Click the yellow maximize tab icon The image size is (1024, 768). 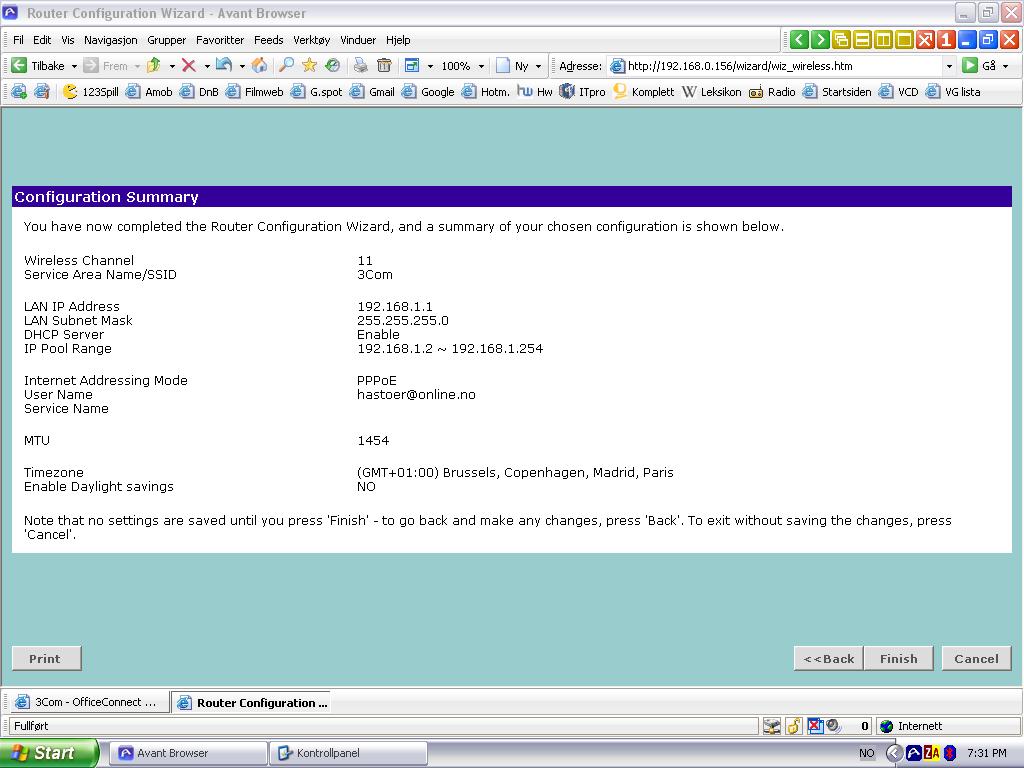[x=904, y=40]
